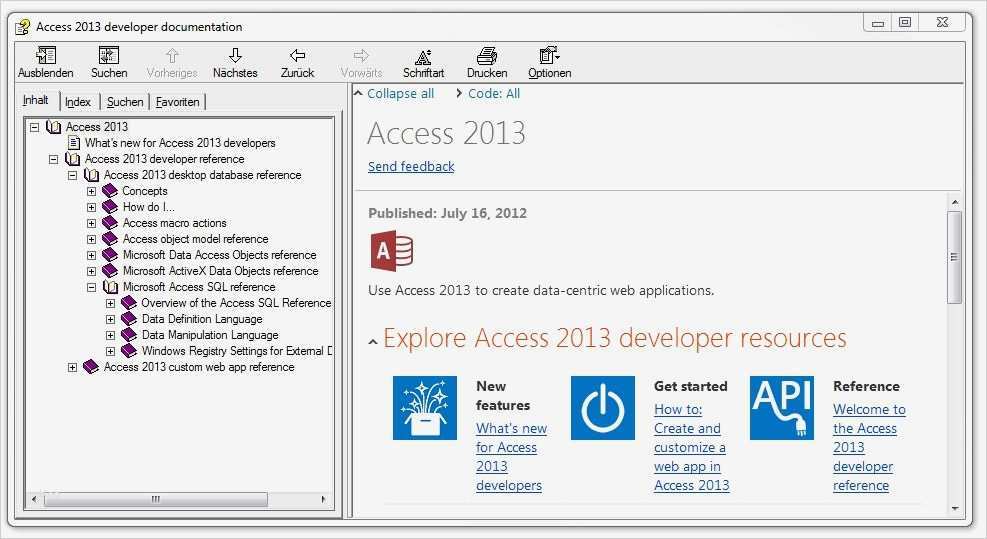987x539 pixels.
Task: Click the Suchen toolbar icon
Action: click(x=109, y=55)
